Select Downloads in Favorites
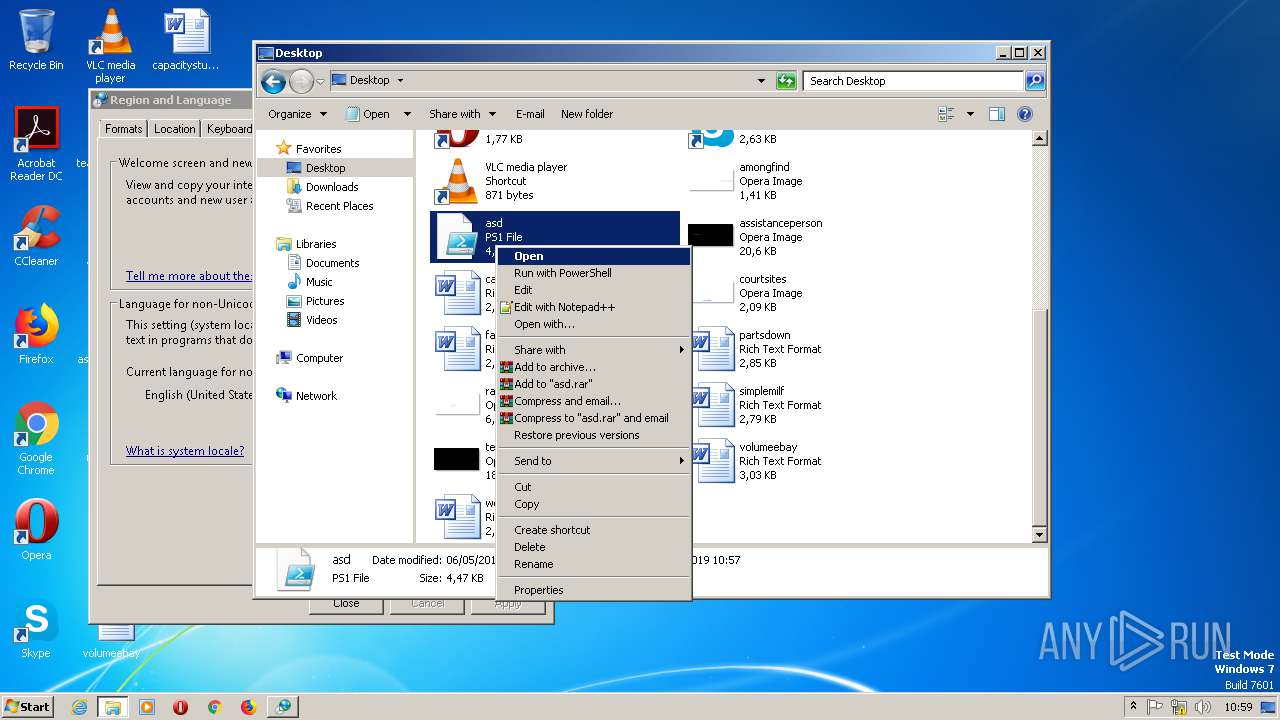1280x720 pixels. pyautogui.click(x=332, y=187)
